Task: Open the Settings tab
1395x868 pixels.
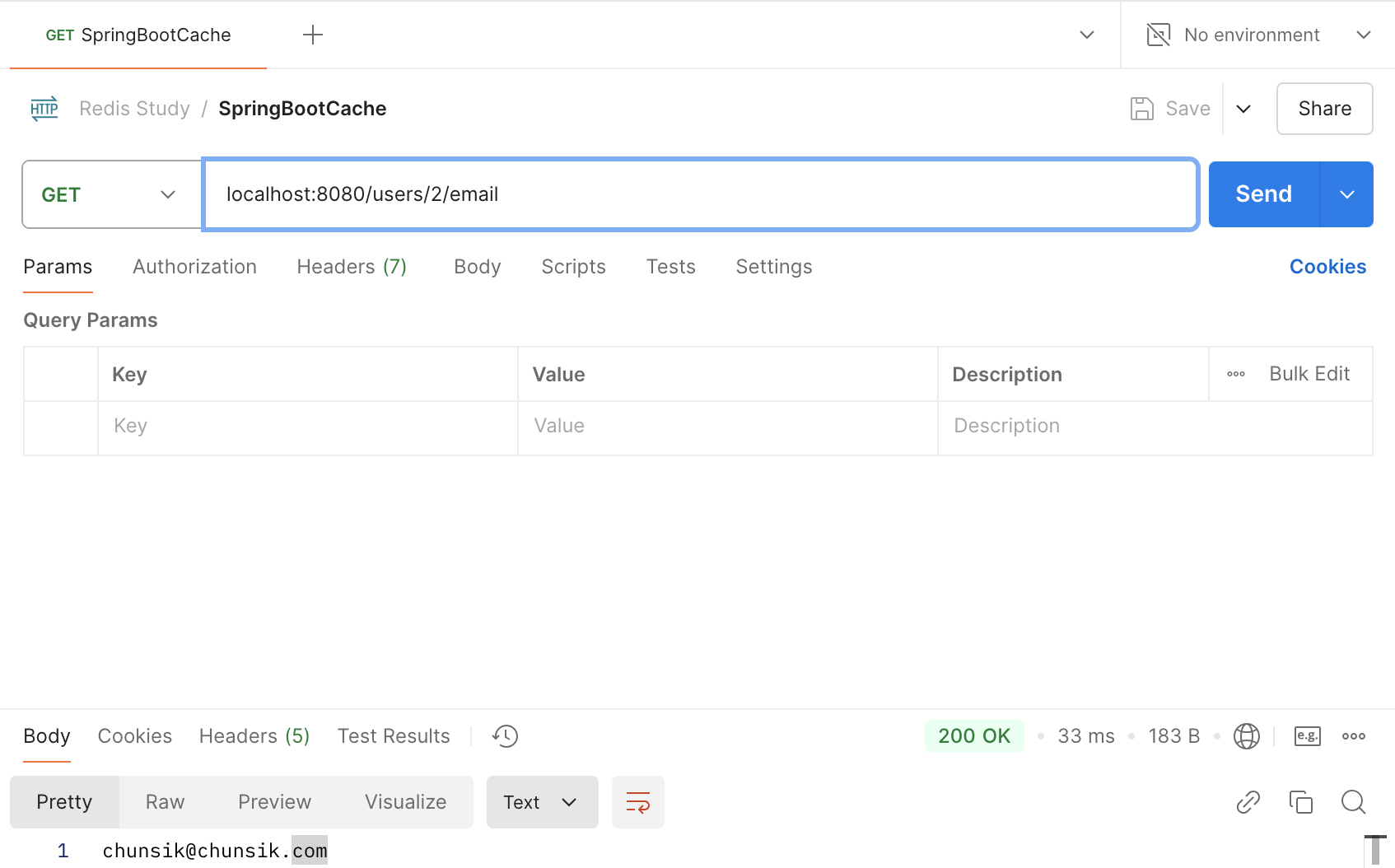Action: coord(774,267)
